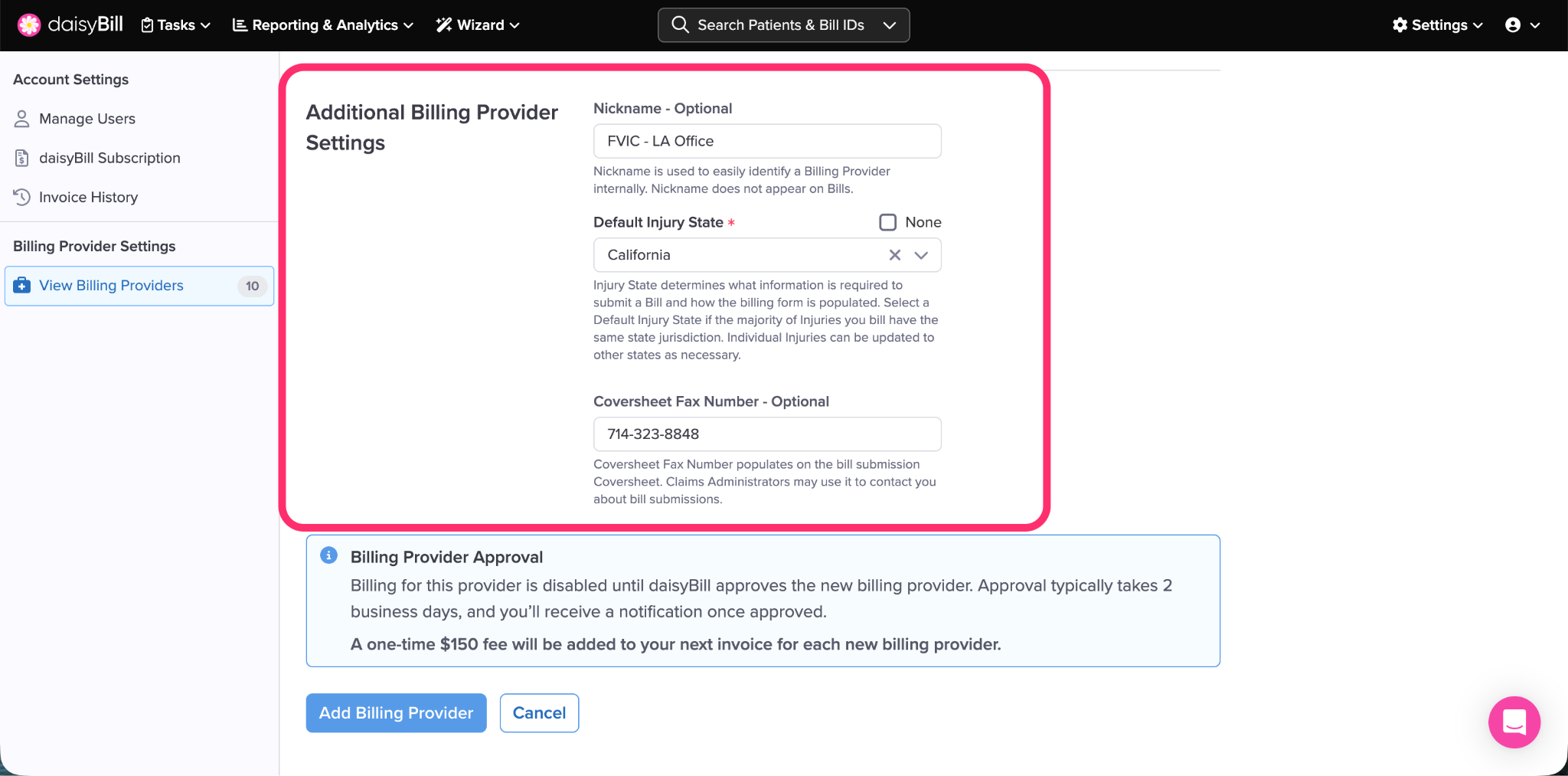This screenshot has width=1568, height=776.
Task: Open the Reporting & Analytics menu
Action: point(322,25)
